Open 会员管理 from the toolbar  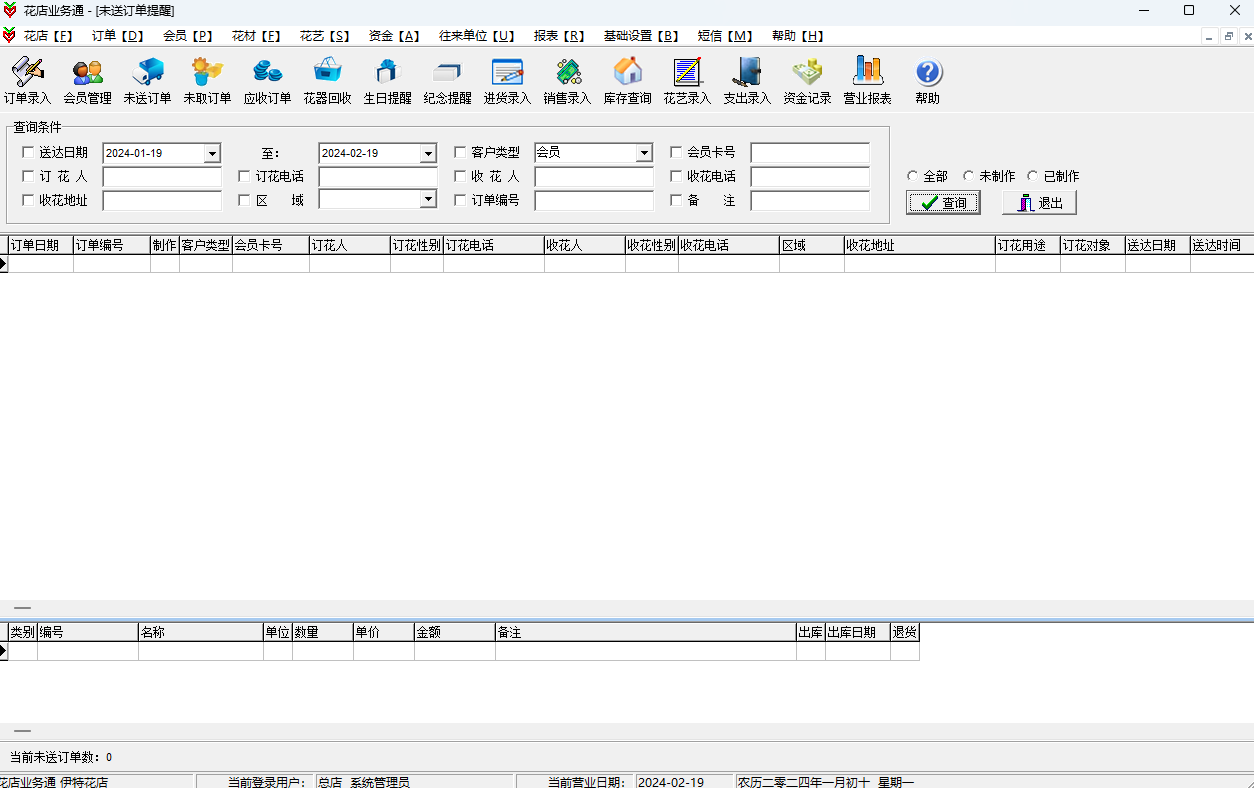click(x=87, y=72)
